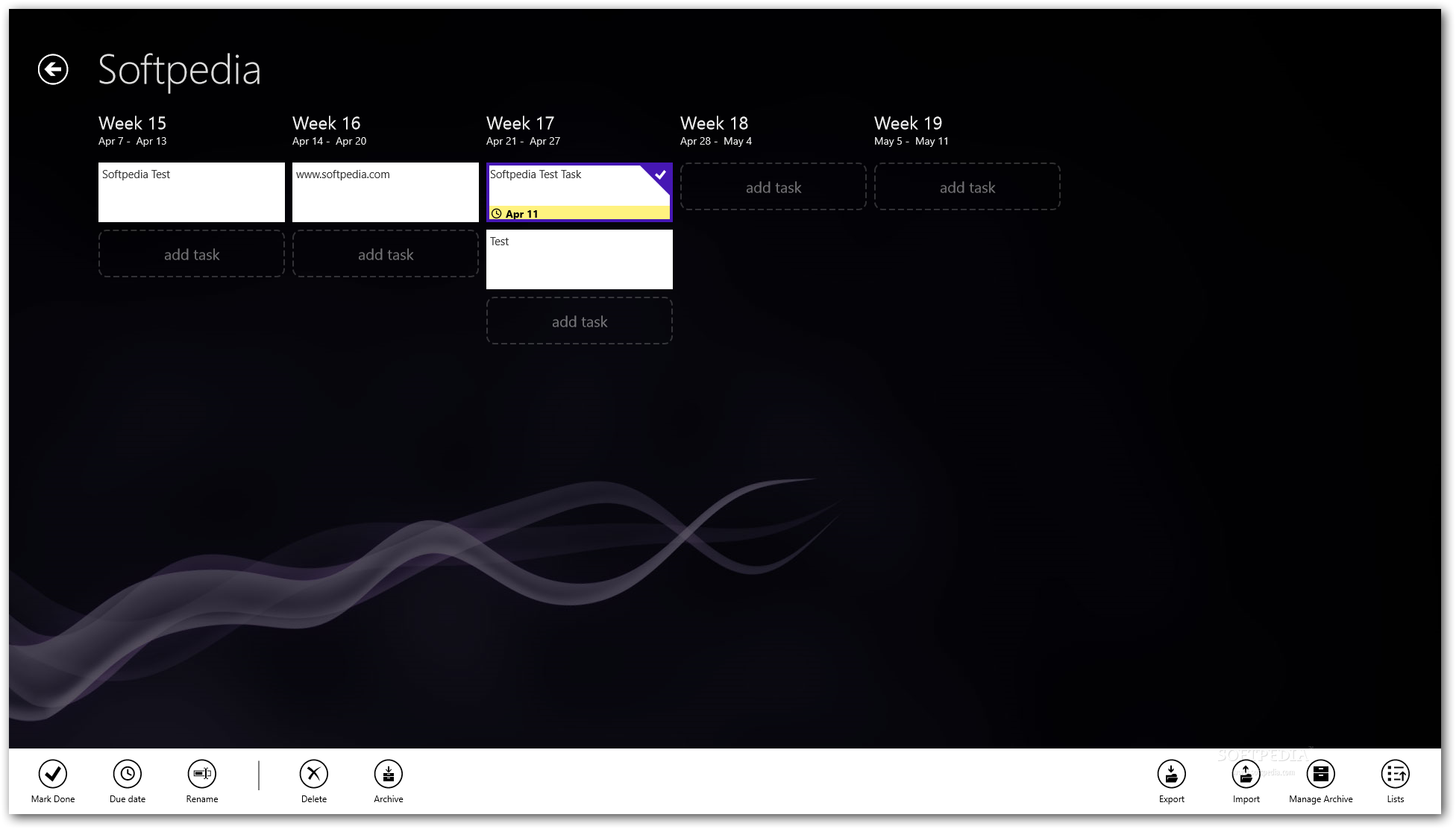Click the Apr 11 due date label
This screenshot has height=829, width=1456.
click(x=521, y=214)
